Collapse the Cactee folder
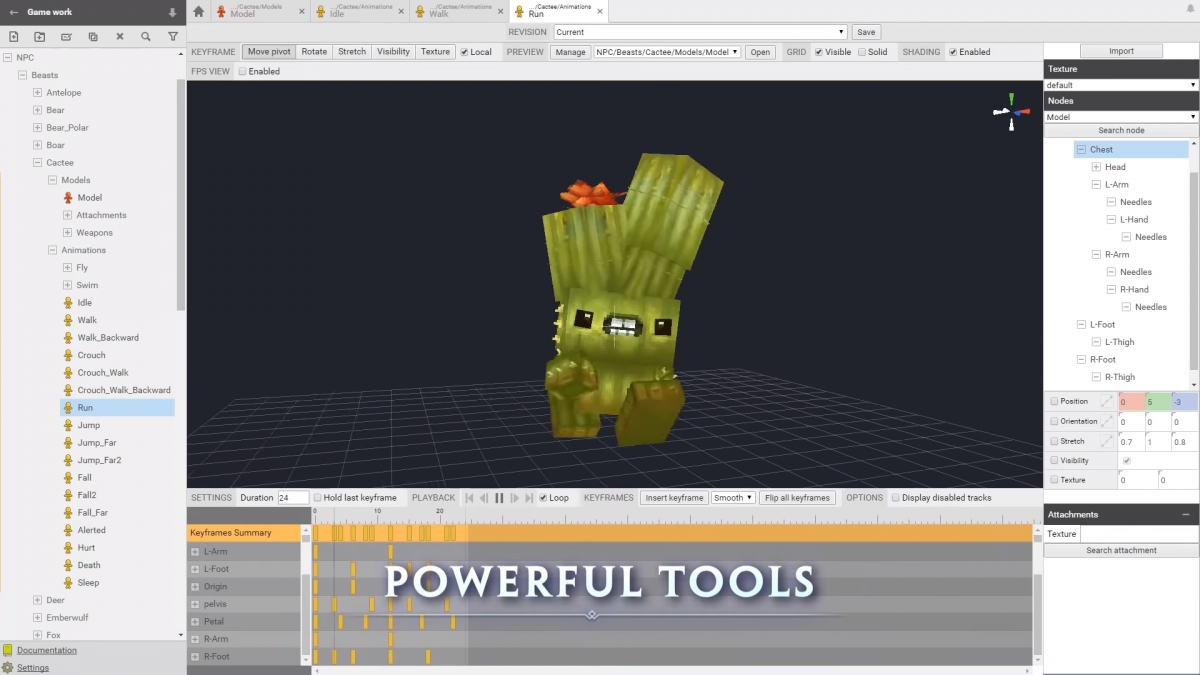This screenshot has width=1200, height=675. click(x=37, y=163)
